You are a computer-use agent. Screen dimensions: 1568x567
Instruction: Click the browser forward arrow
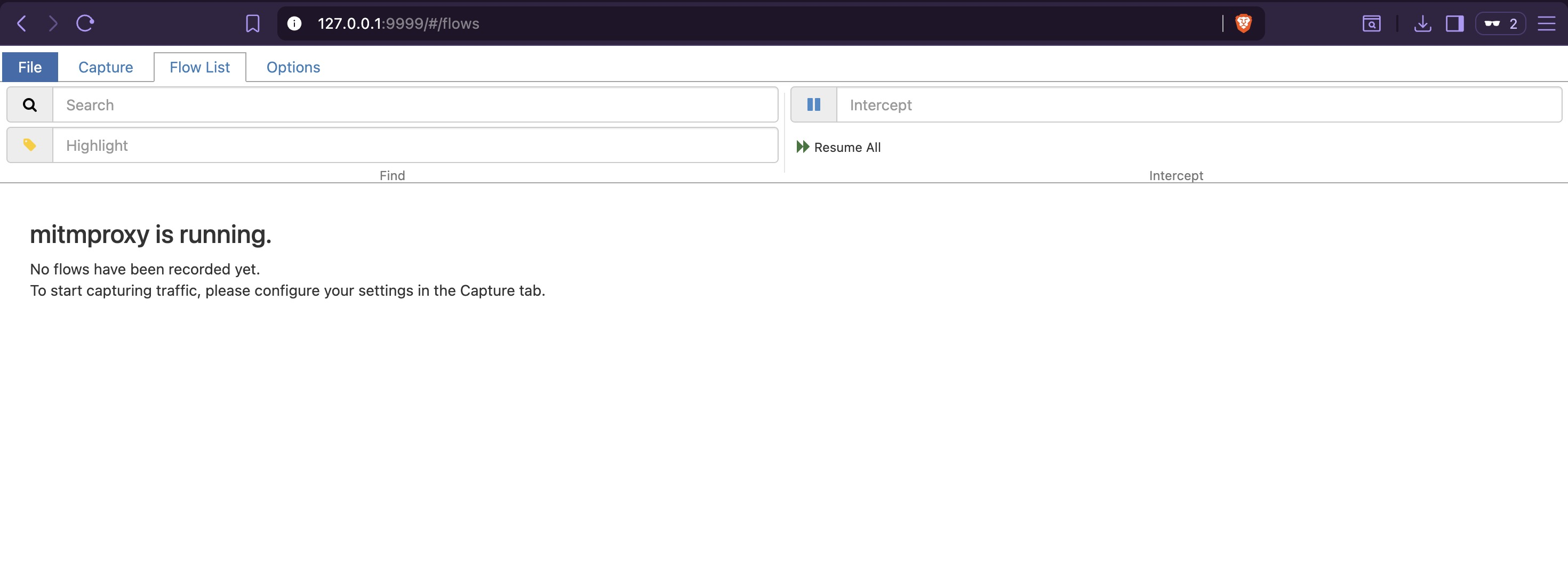coord(53,23)
